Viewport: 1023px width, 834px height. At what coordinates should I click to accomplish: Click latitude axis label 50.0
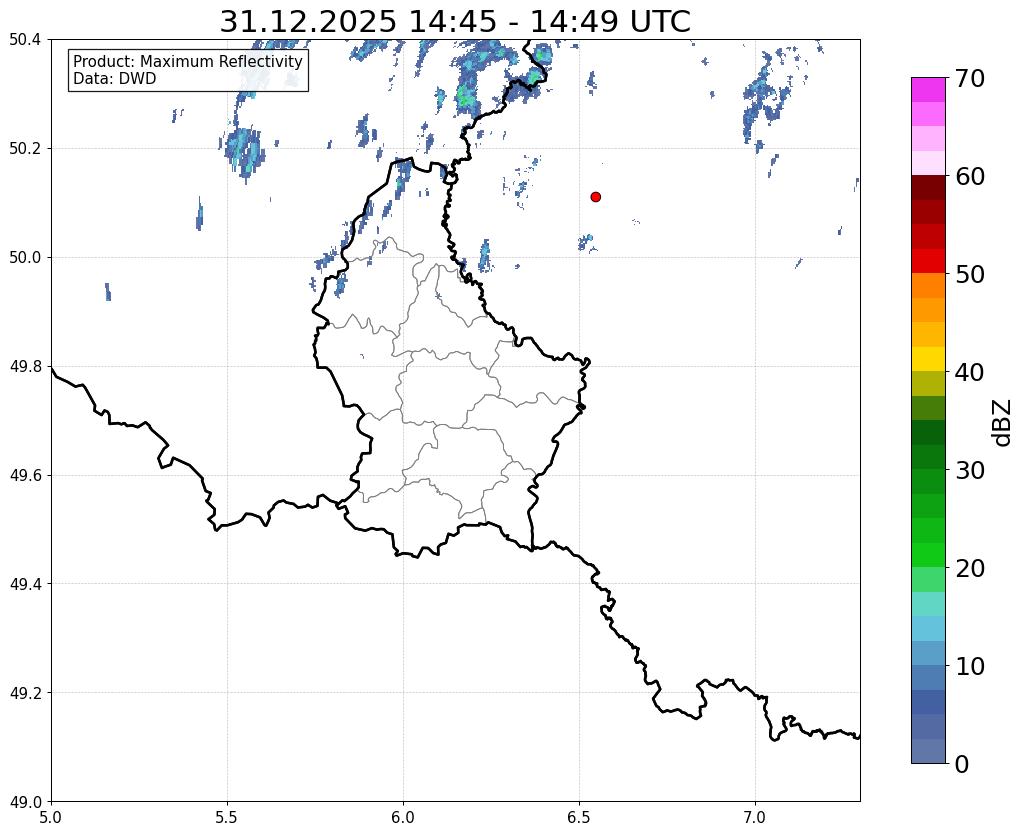point(25,258)
